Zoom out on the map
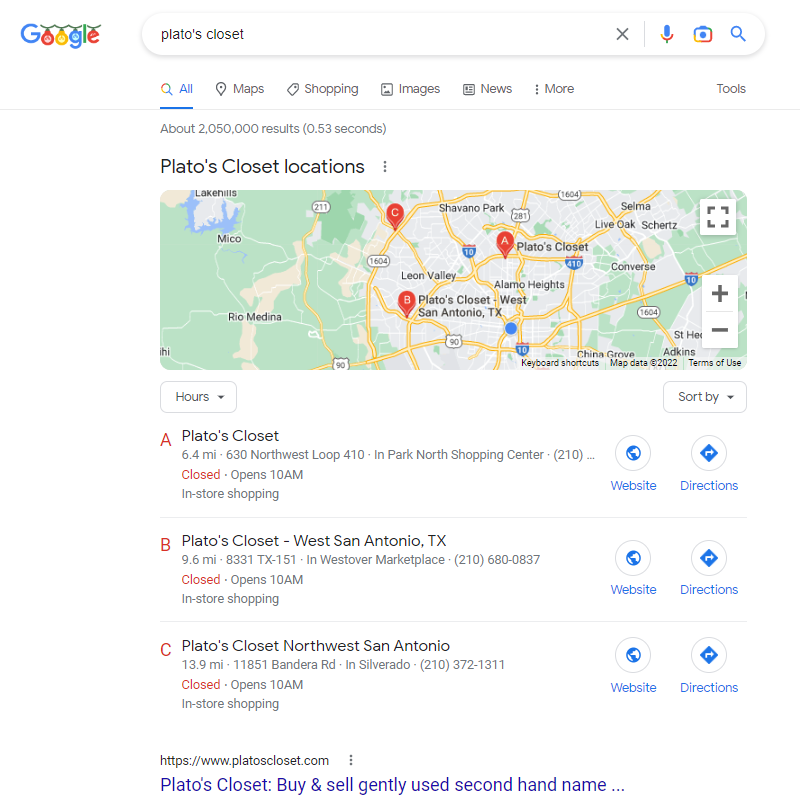The image size is (800, 800). point(719,330)
